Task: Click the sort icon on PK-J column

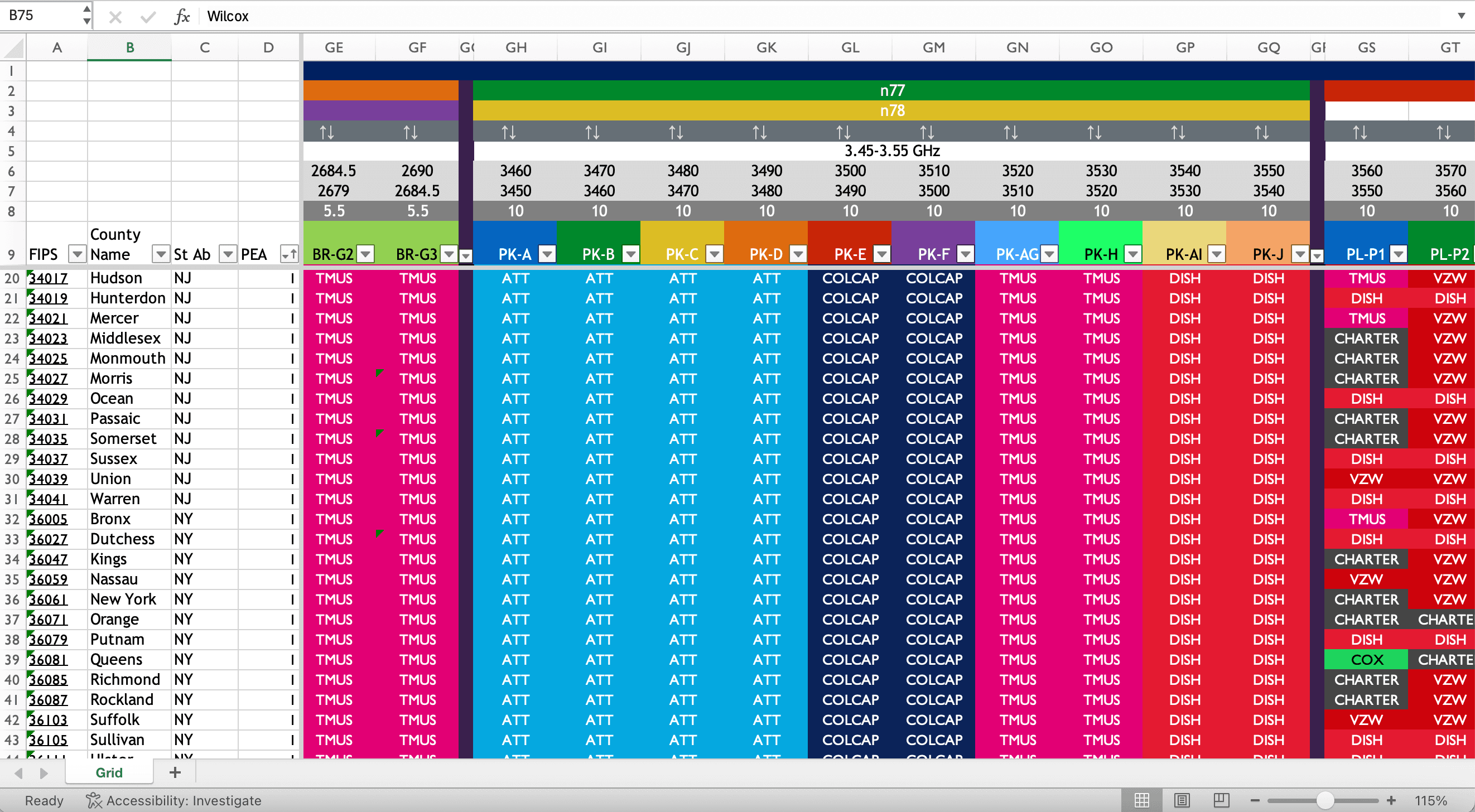Action: (x=1297, y=253)
